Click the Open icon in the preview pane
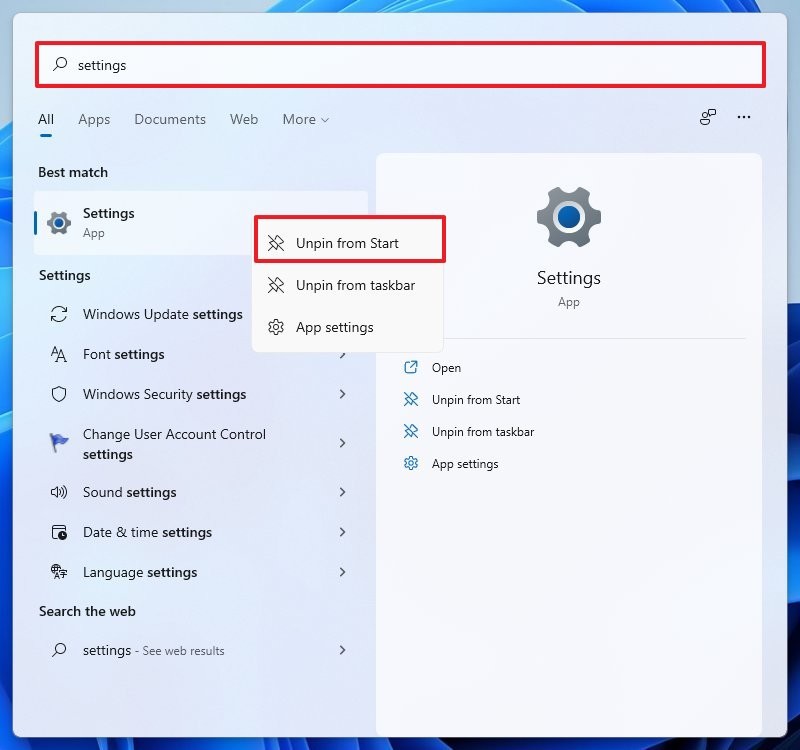The image size is (800, 750). click(x=411, y=367)
